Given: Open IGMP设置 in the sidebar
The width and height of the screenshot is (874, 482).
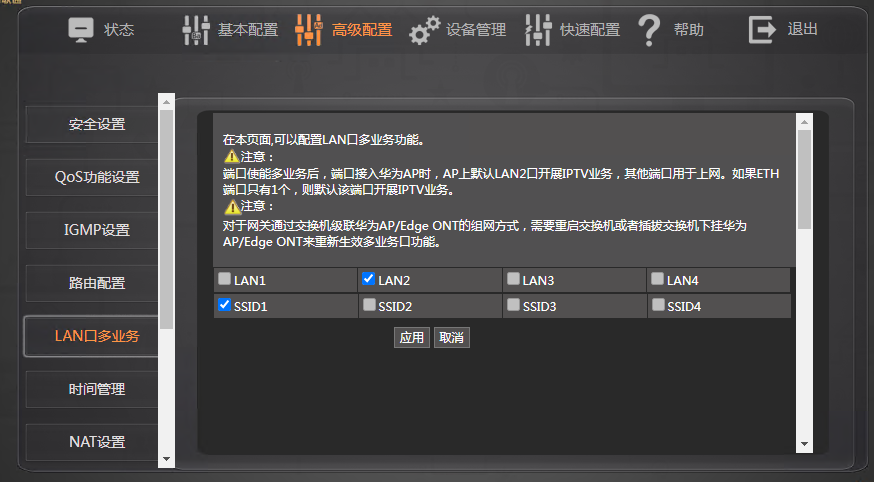Looking at the screenshot, I should coord(93,230).
